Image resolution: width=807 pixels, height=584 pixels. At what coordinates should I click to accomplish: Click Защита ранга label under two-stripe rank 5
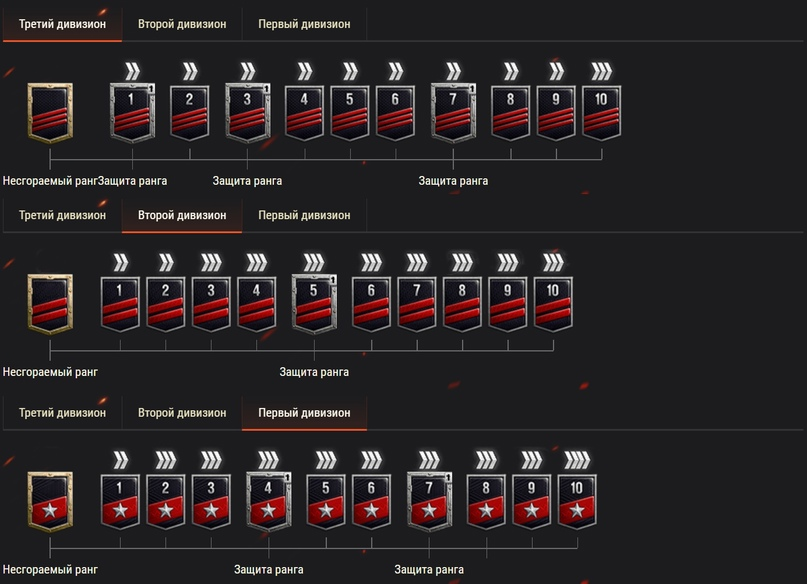pyautogui.click(x=314, y=372)
